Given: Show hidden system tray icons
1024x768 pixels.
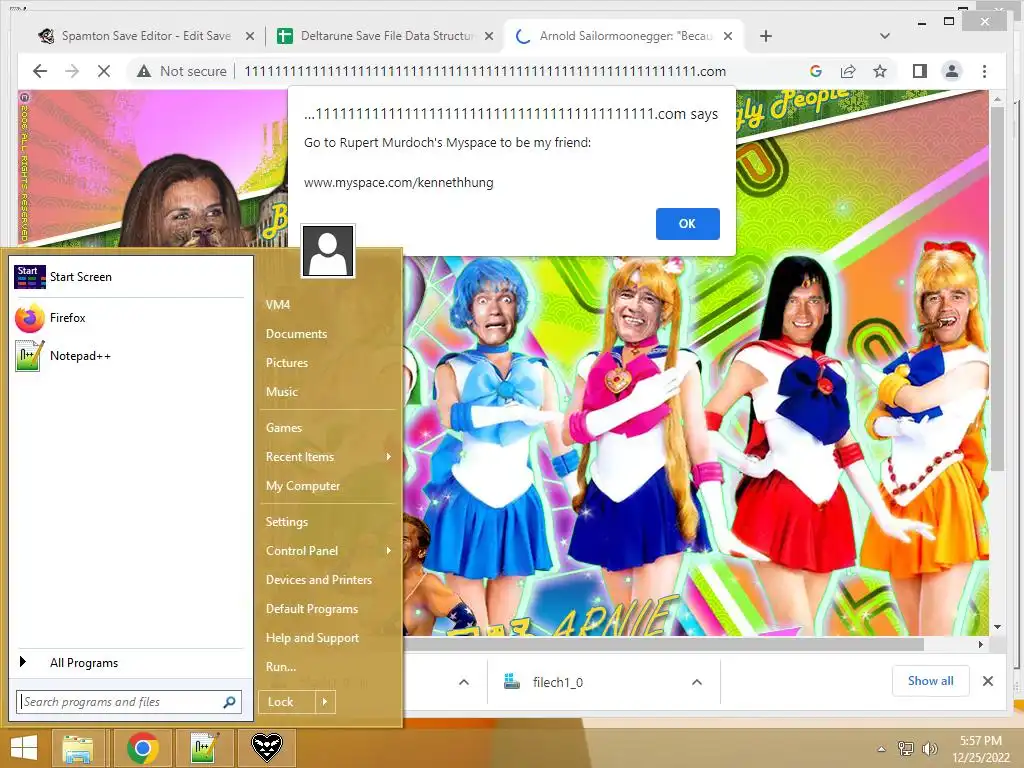Looking at the screenshot, I should [x=882, y=749].
